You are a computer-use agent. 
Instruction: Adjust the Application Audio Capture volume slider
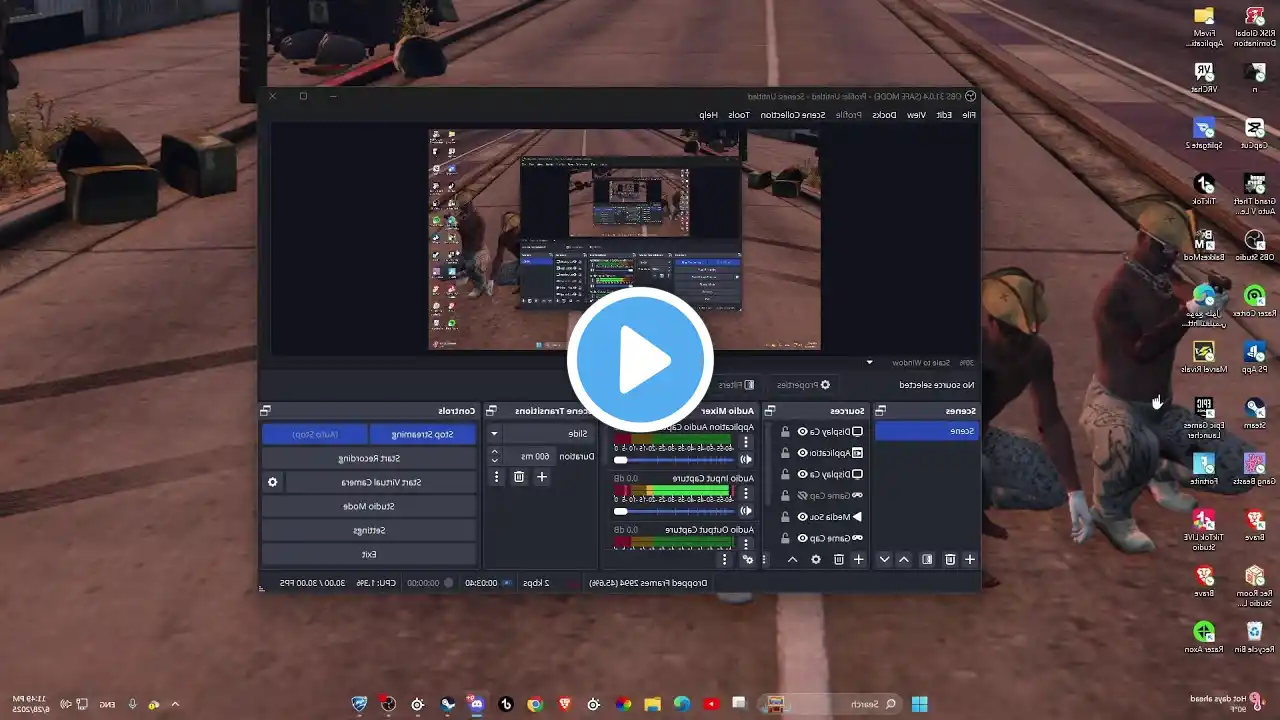674,460
